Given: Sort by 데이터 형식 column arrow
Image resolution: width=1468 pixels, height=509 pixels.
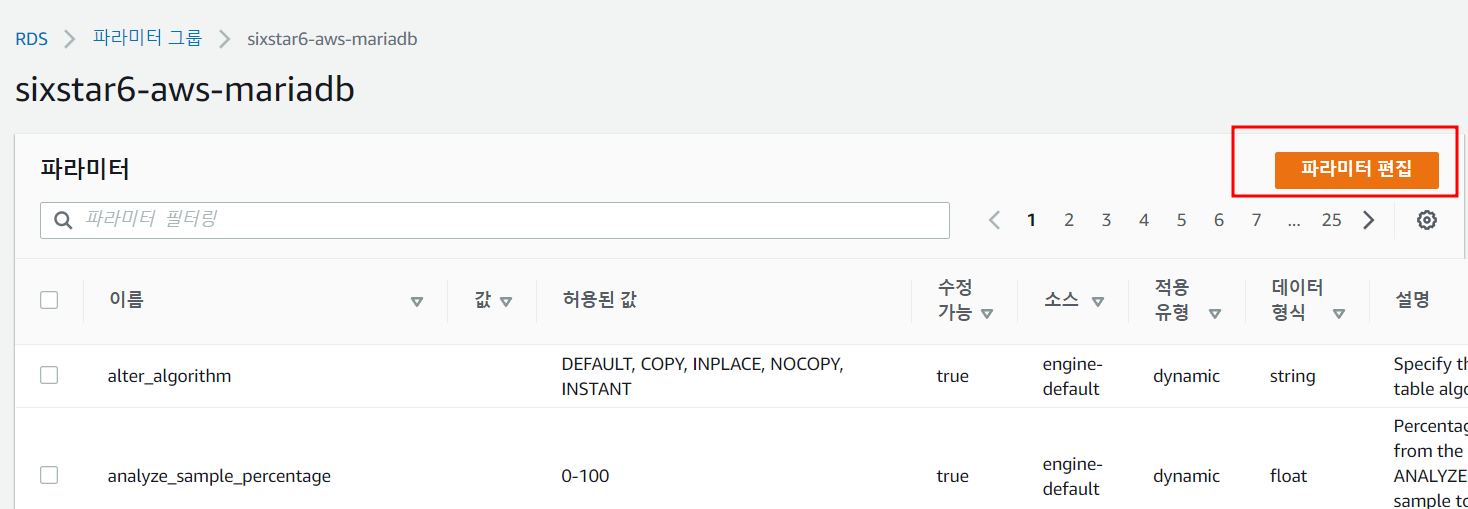Looking at the screenshot, I should point(1338,314).
